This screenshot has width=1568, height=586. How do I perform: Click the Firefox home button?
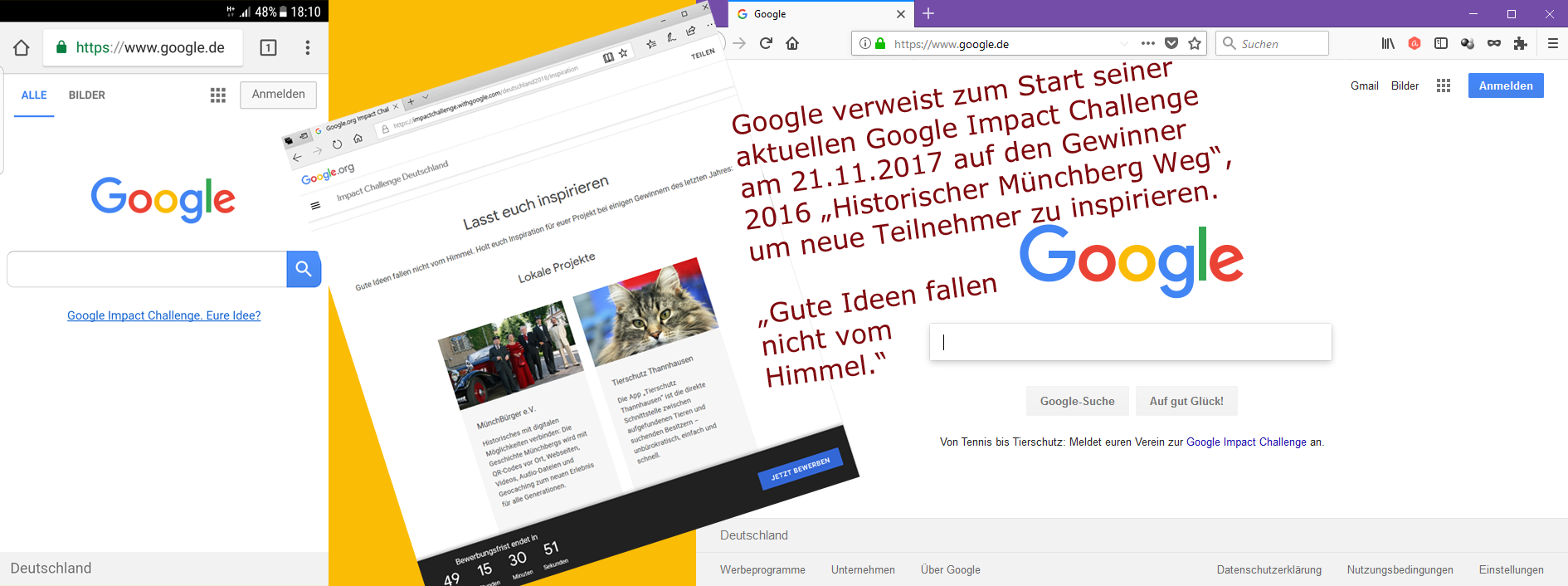click(x=792, y=43)
